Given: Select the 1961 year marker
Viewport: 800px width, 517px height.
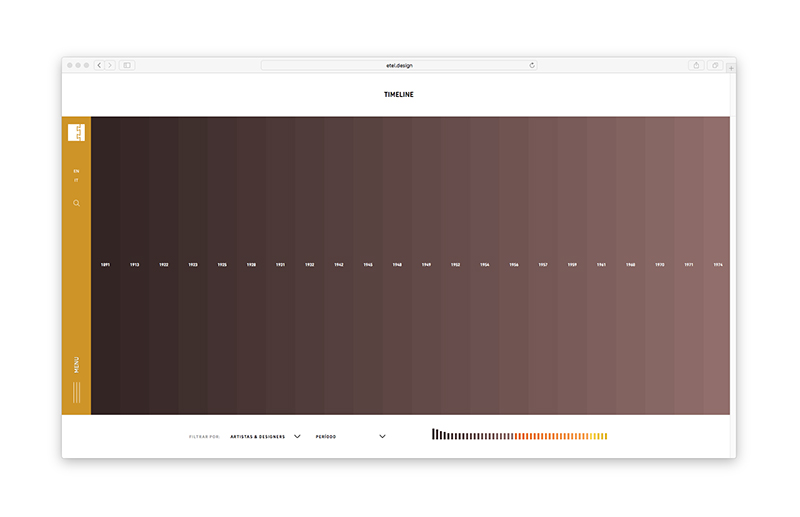Looking at the screenshot, I should click(602, 265).
